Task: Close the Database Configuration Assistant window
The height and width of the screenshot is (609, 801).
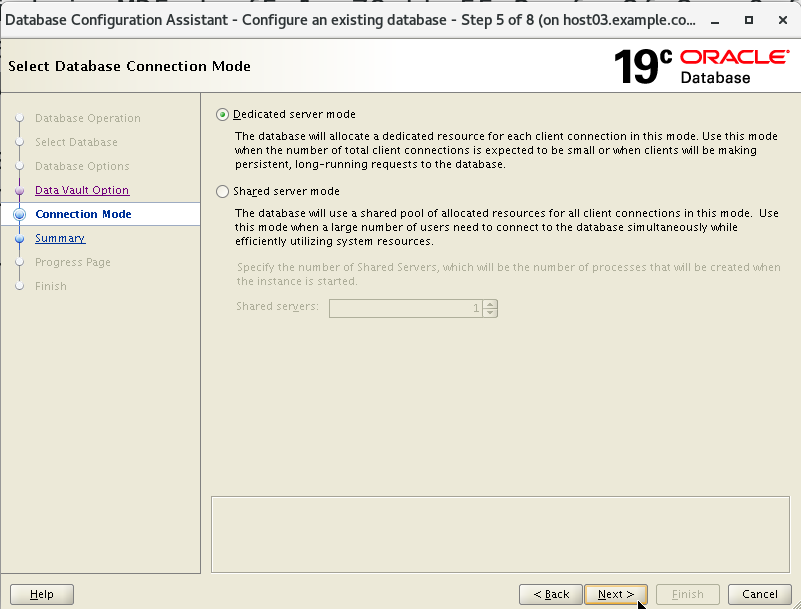Action: tap(783, 20)
